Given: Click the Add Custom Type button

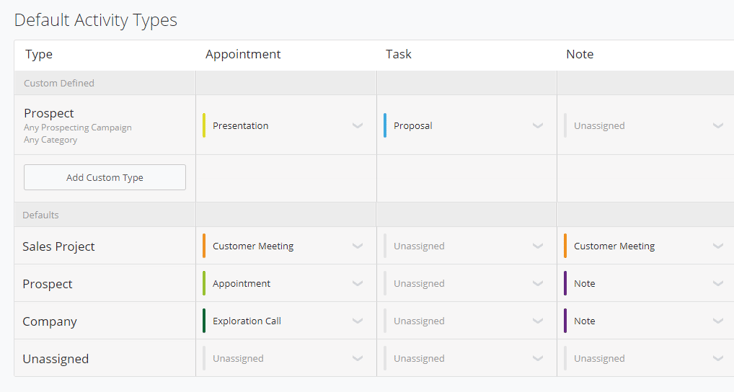Looking at the screenshot, I should click(x=105, y=177).
